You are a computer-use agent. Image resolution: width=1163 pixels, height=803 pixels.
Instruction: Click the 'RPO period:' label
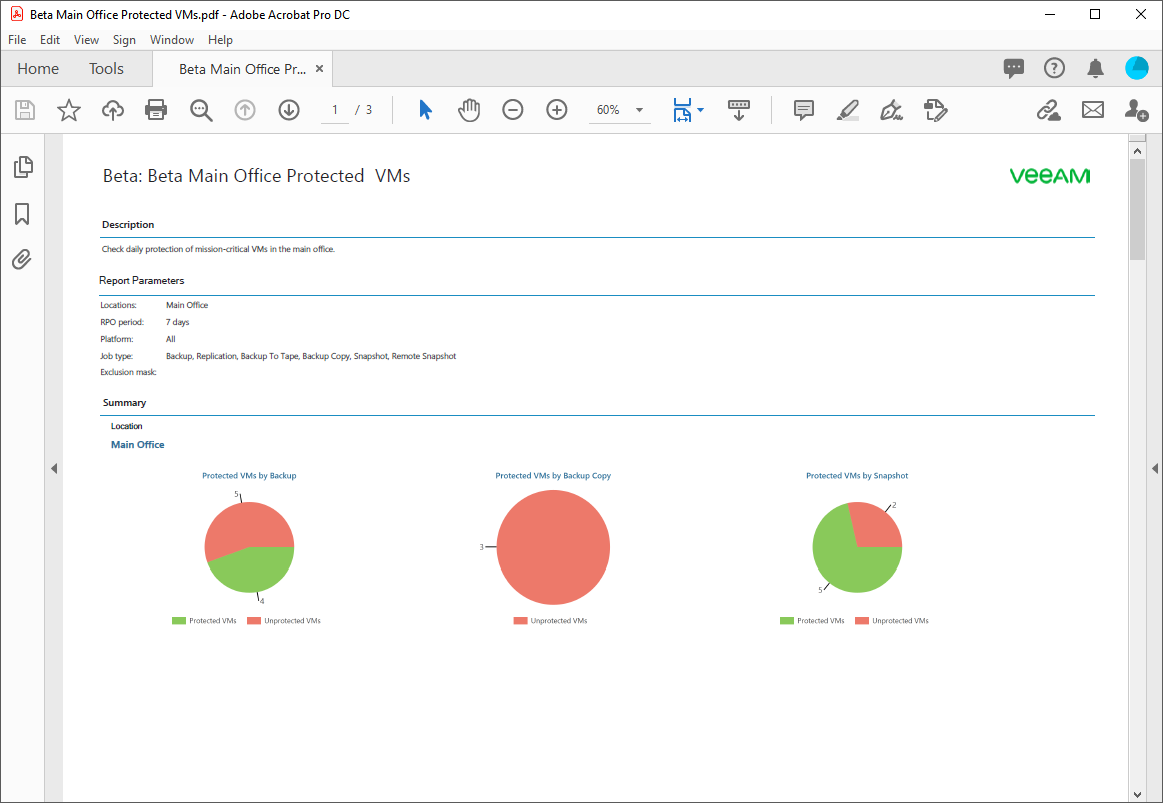[122, 323]
